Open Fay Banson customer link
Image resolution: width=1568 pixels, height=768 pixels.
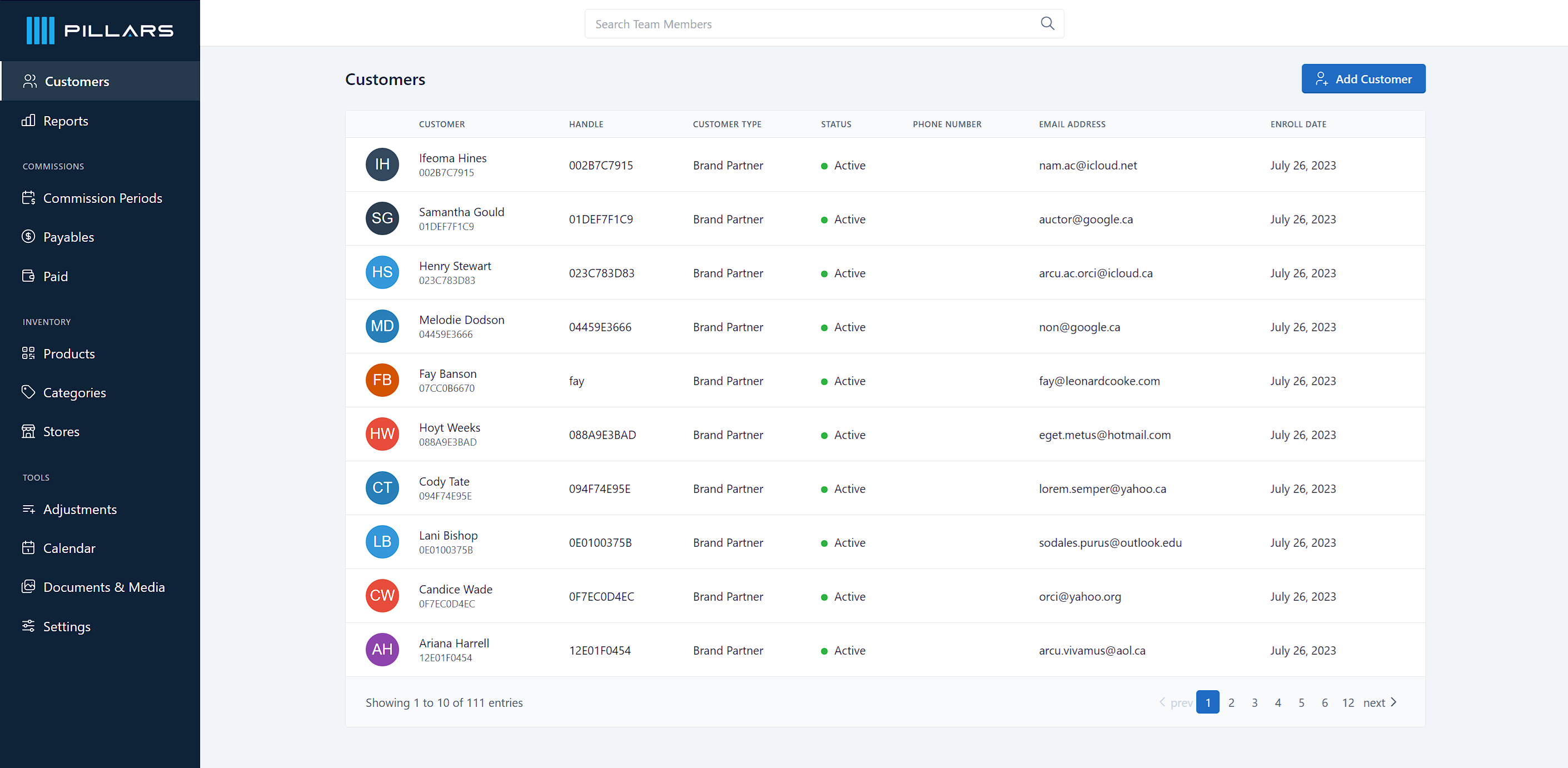pyautogui.click(x=447, y=373)
